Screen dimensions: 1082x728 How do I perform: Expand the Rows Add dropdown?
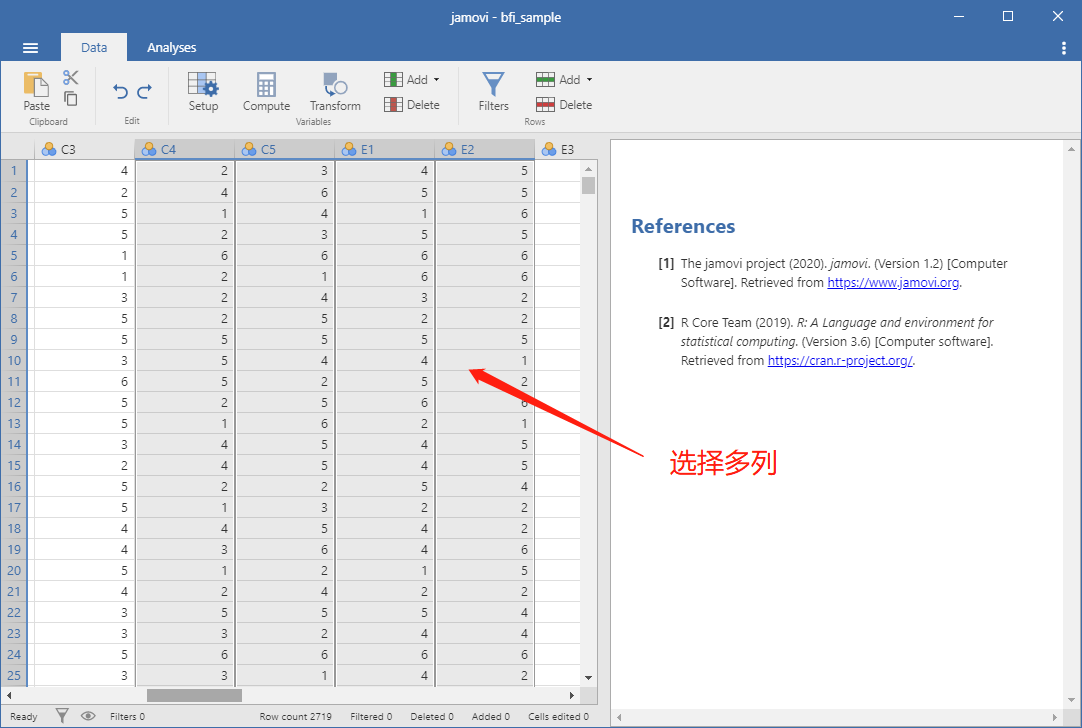pos(564,79)
